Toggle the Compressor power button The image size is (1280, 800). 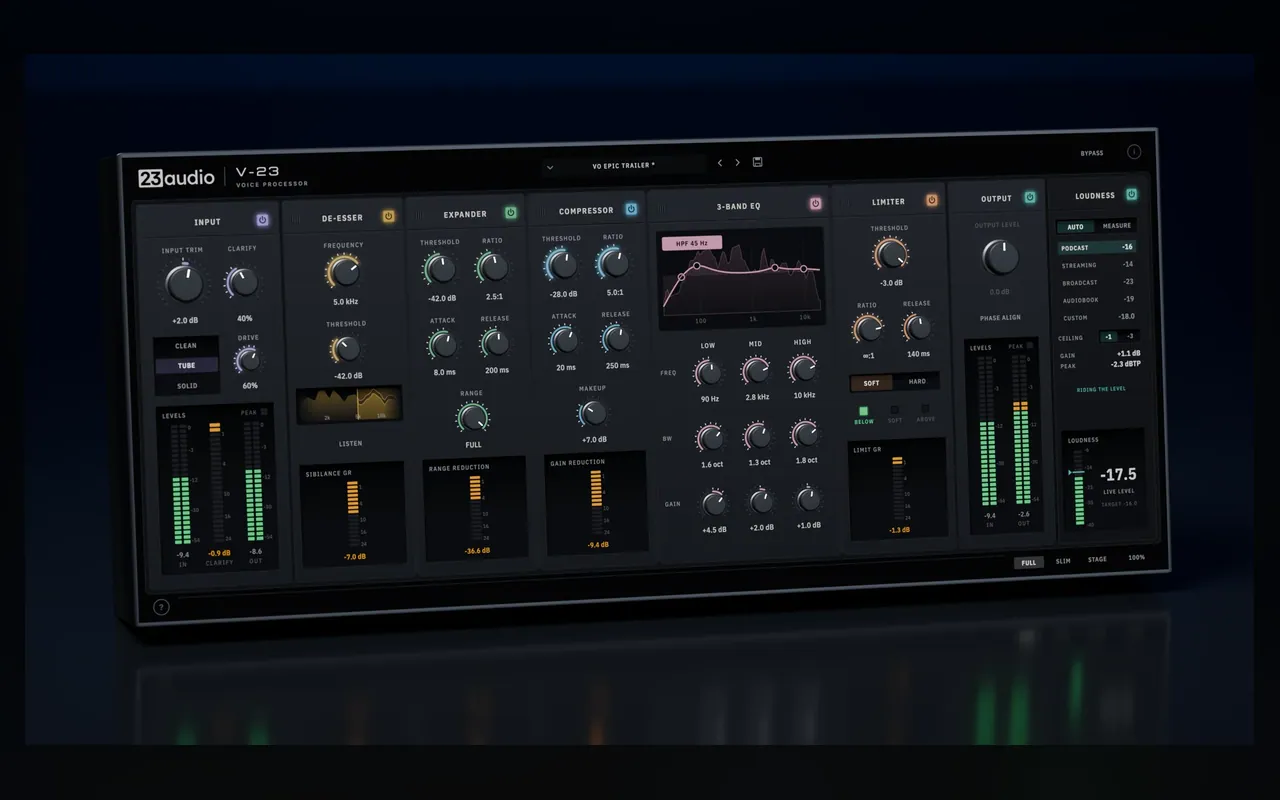pyautogui.click(x=631, y=209)
